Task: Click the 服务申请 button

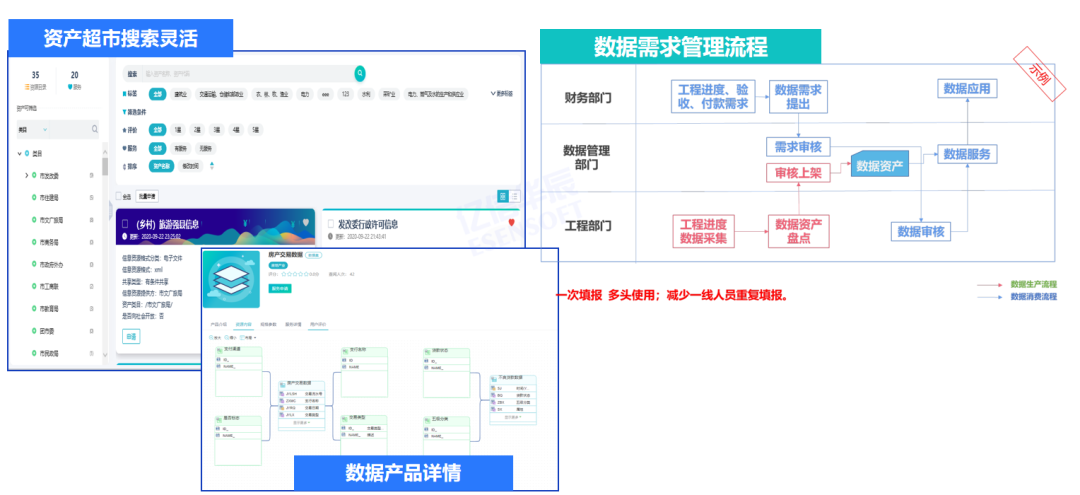Action: pos(281,288)
